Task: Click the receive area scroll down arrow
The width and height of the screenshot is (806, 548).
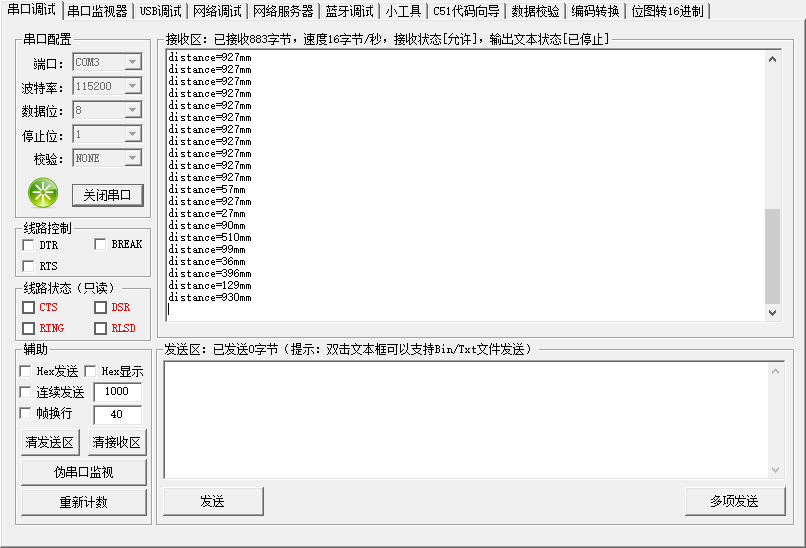Action: [772, 313]
